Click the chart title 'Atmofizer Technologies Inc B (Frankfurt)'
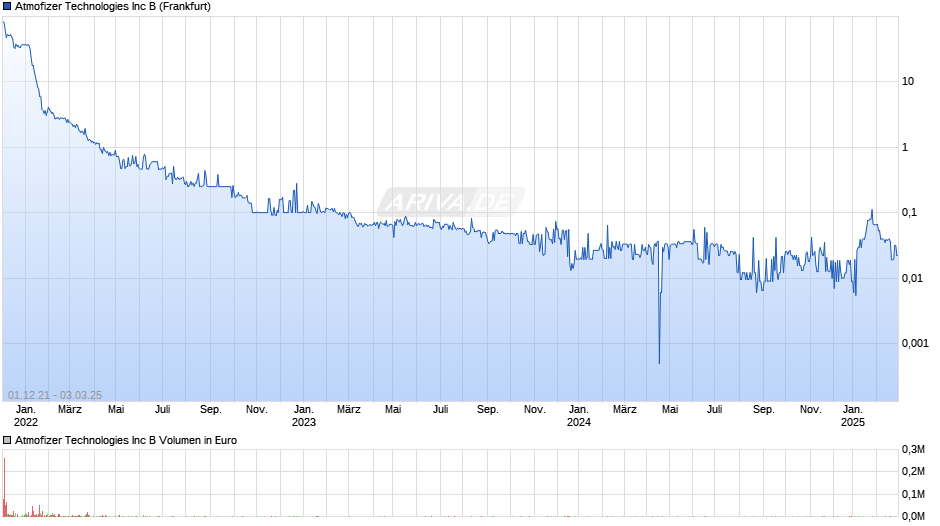This screenshot has width=940, height=526. coord(113,7)
